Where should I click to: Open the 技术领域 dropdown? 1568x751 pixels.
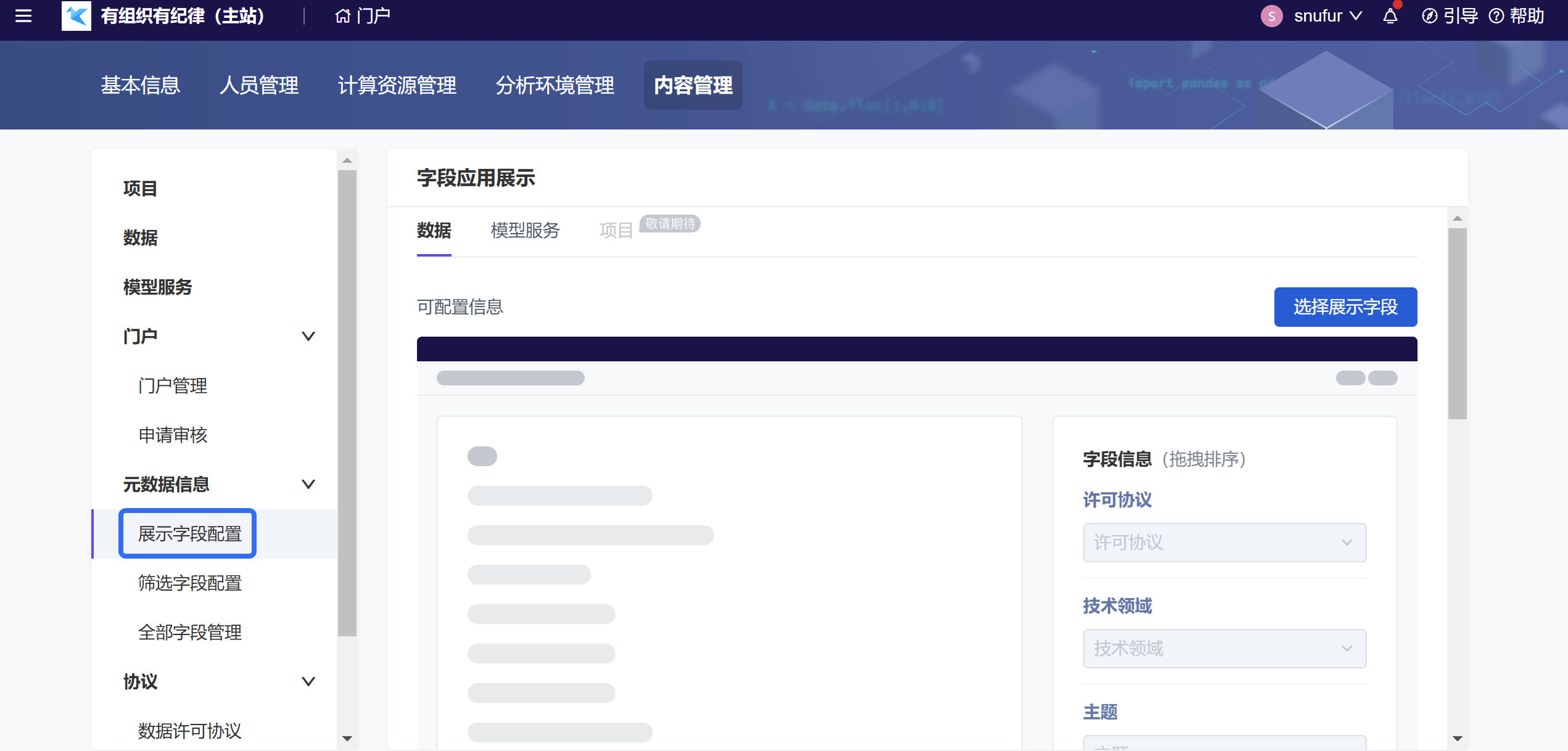coord(1224,649)
